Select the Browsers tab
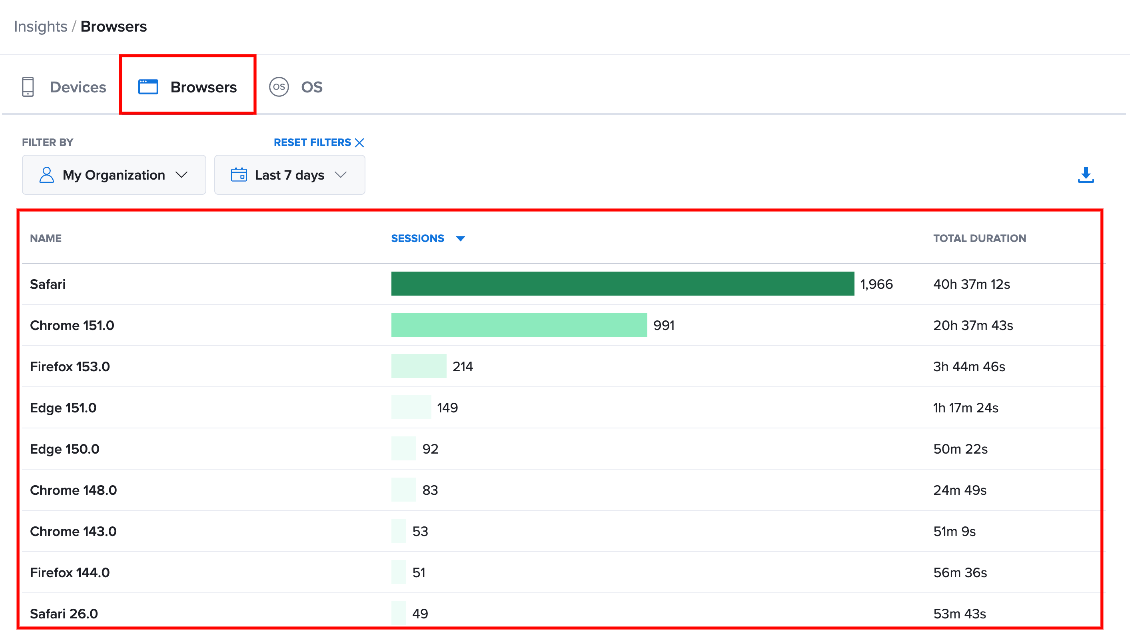 tap(187, 85)
